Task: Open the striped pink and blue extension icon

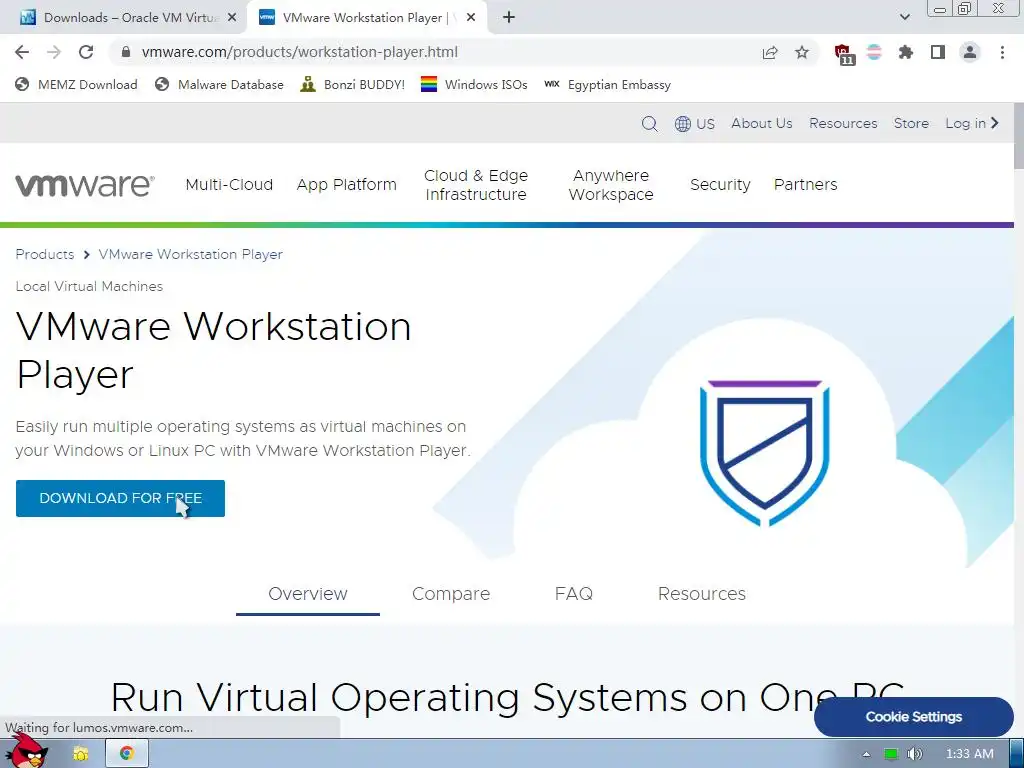Action: [x=874, y=52]
